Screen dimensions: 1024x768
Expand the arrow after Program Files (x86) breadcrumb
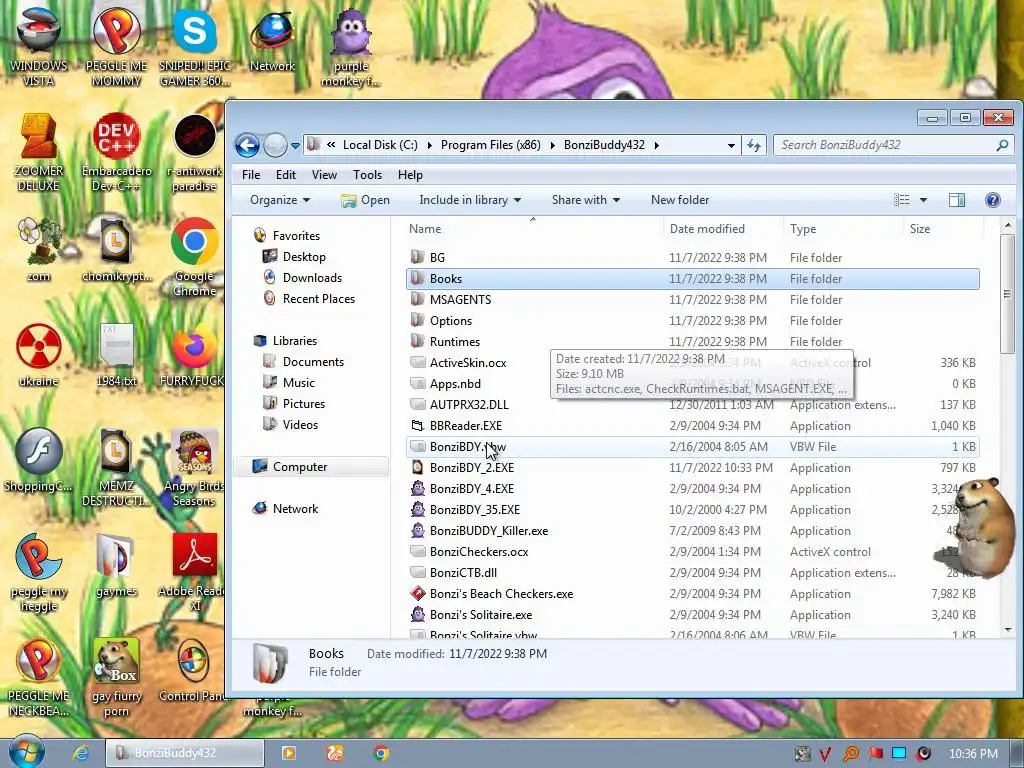coord(552,145)
